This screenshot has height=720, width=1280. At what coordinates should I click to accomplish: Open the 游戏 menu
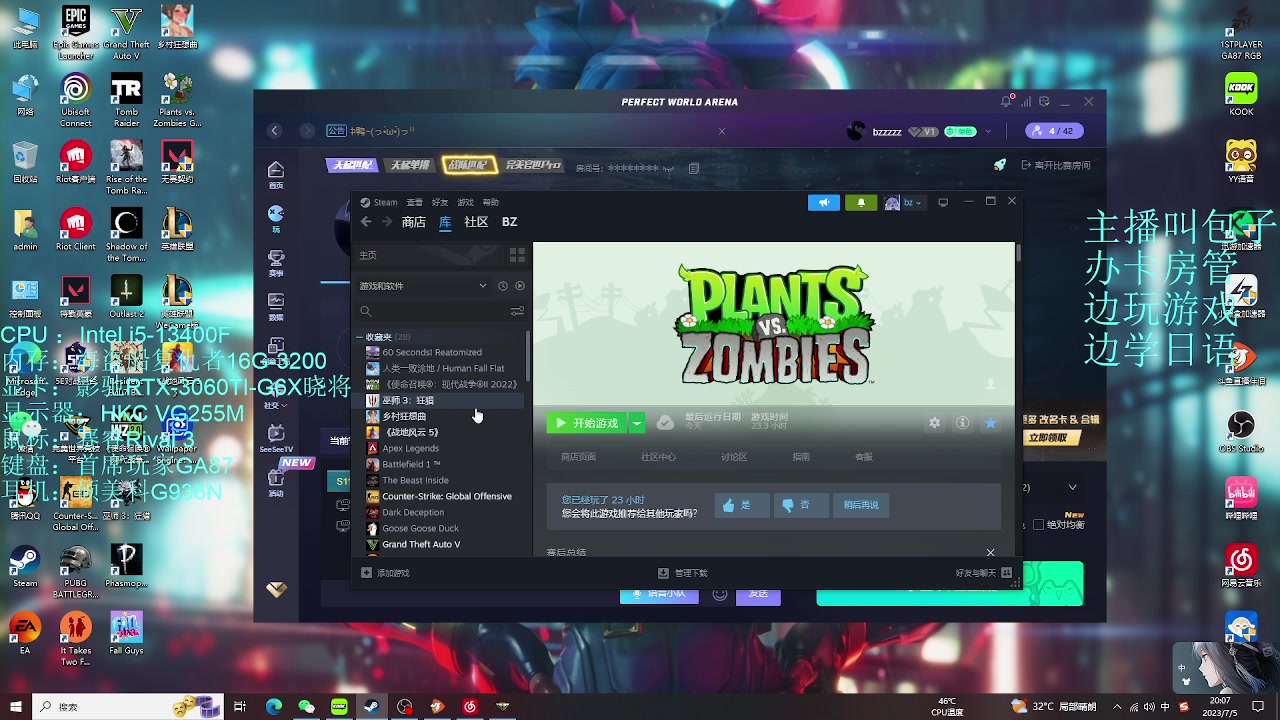(465, 202)
